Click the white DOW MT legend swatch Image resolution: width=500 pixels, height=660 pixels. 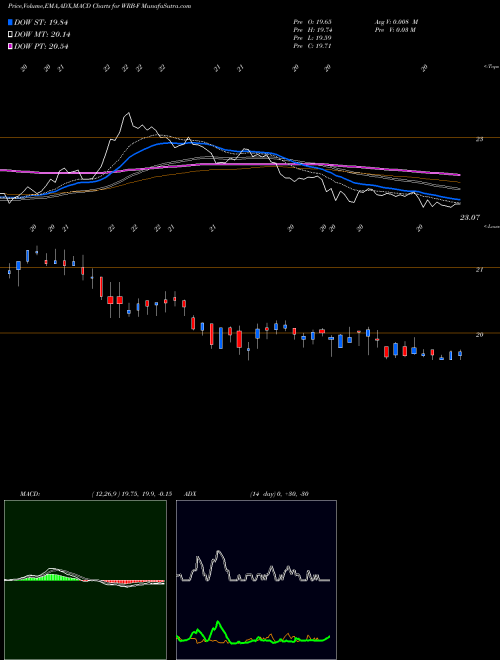11,35
